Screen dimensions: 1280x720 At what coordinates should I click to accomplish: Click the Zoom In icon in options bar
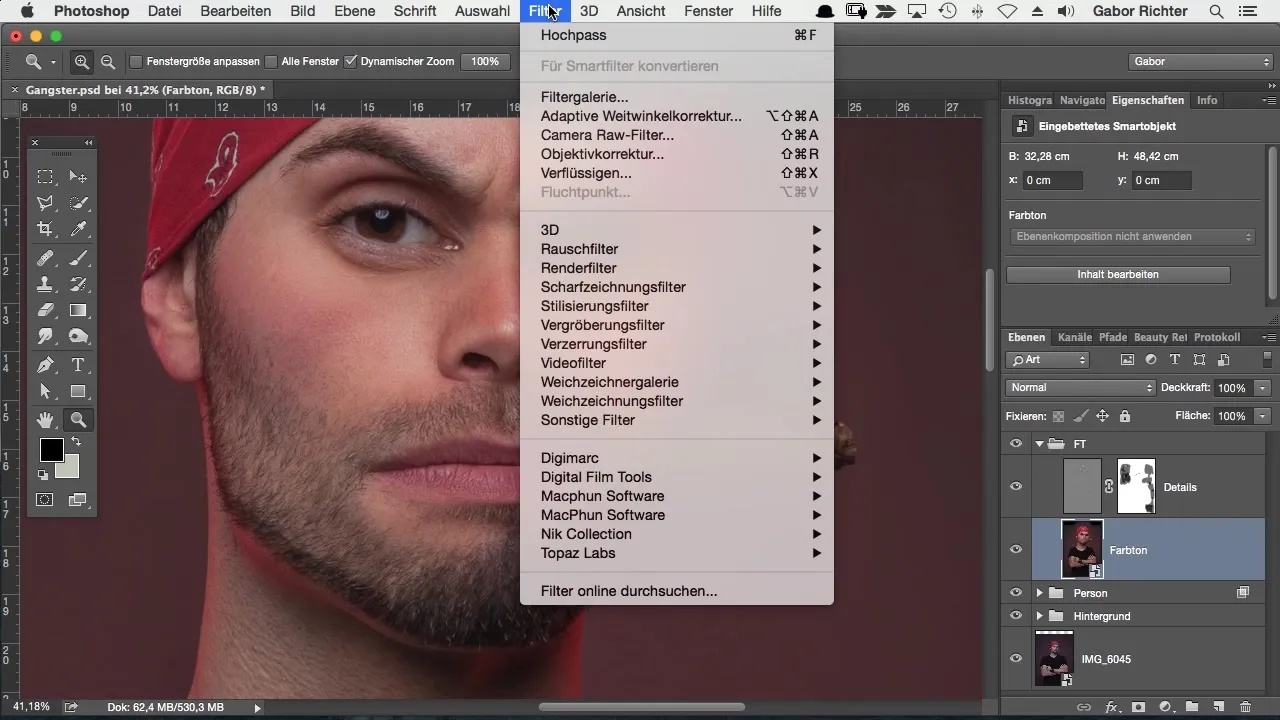82,61
